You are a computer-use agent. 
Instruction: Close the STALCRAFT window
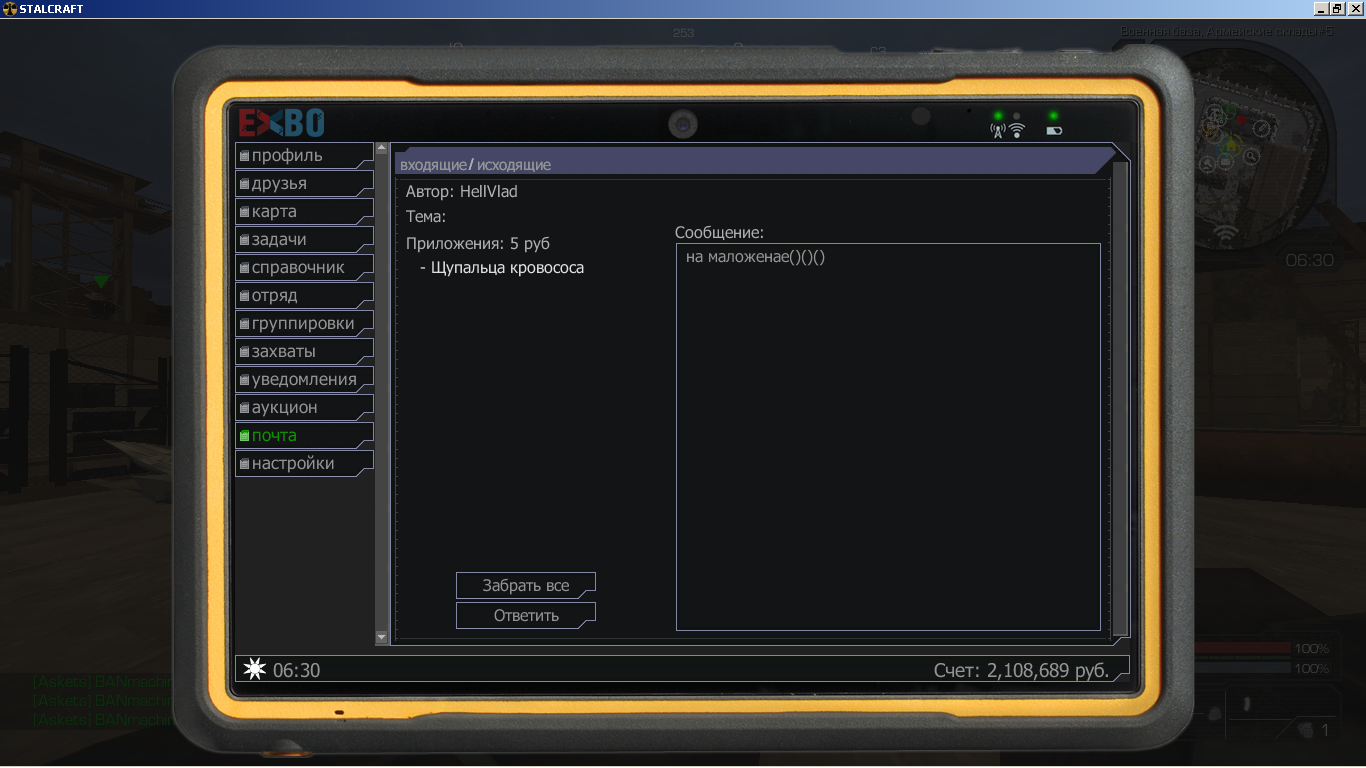(1356, 8)
